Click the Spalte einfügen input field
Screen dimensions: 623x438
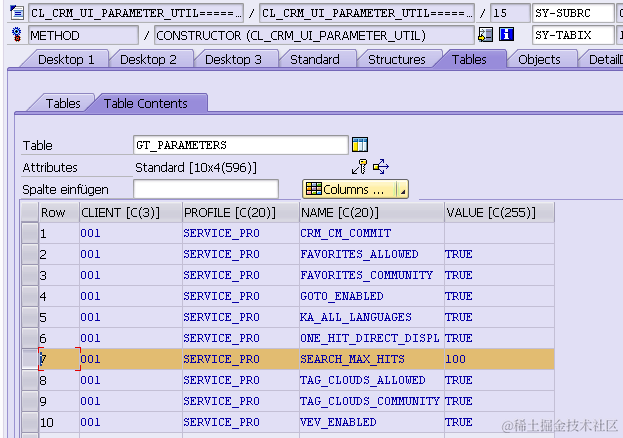(206, 189)
